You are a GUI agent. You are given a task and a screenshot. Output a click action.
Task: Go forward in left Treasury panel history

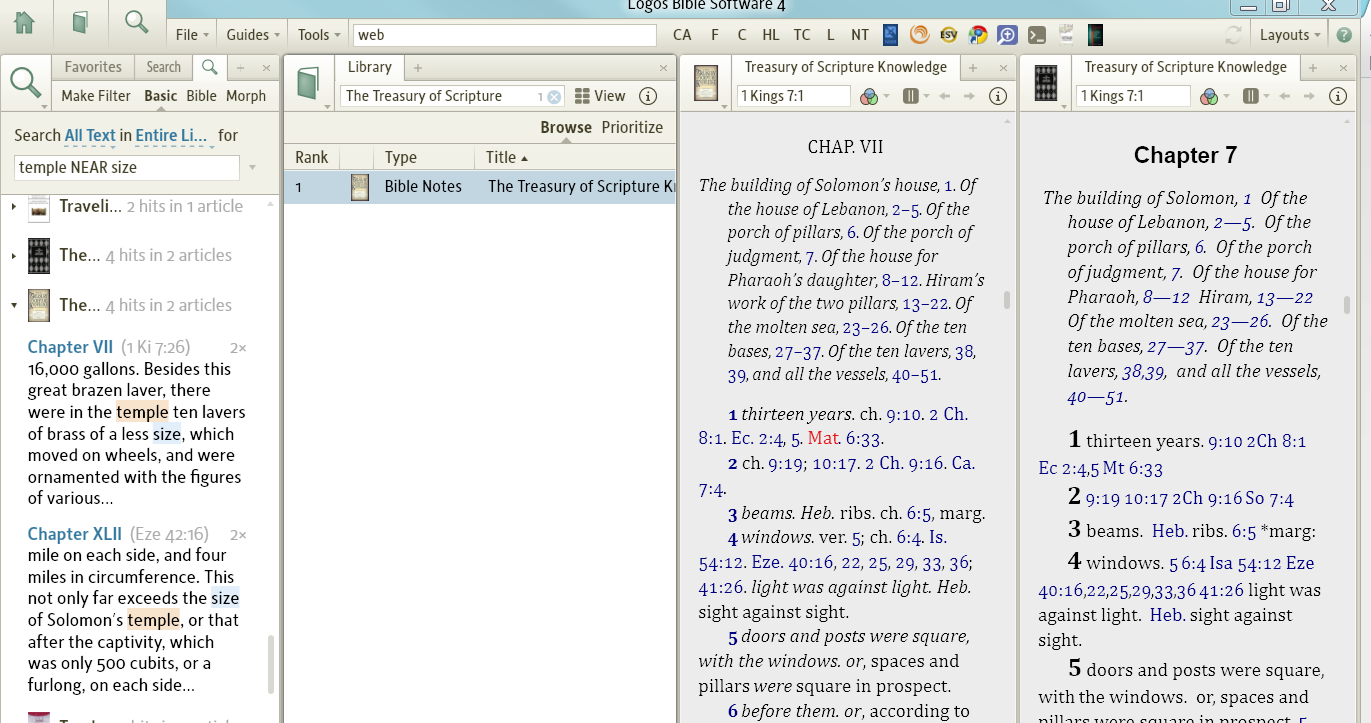click(968, 96)
